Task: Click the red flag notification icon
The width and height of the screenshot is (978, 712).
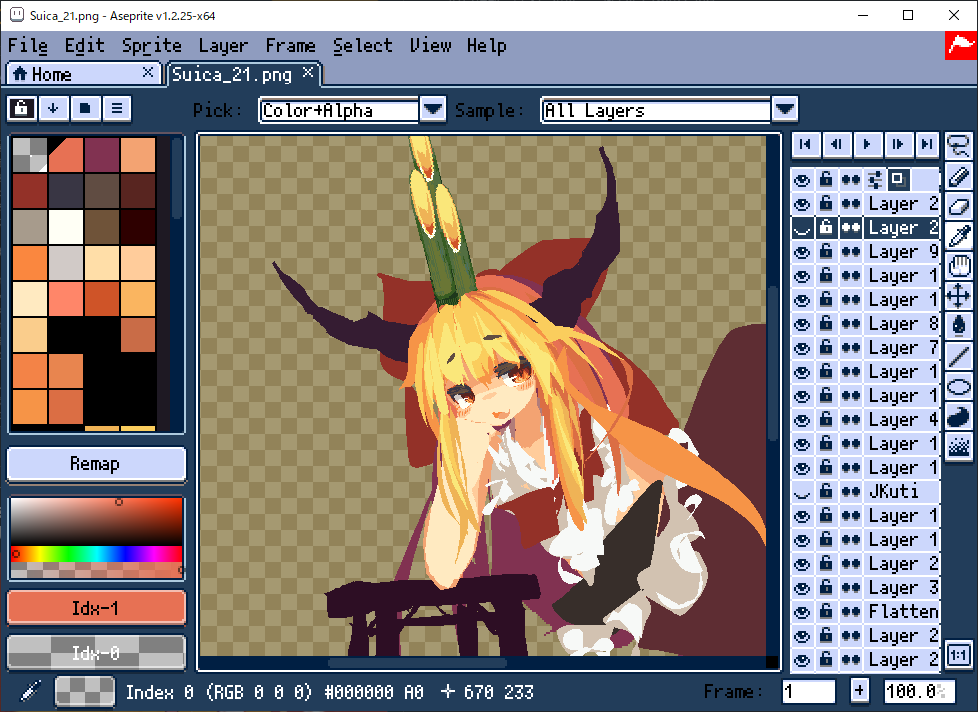Action: pyautogui.click(x=961, y=46)
